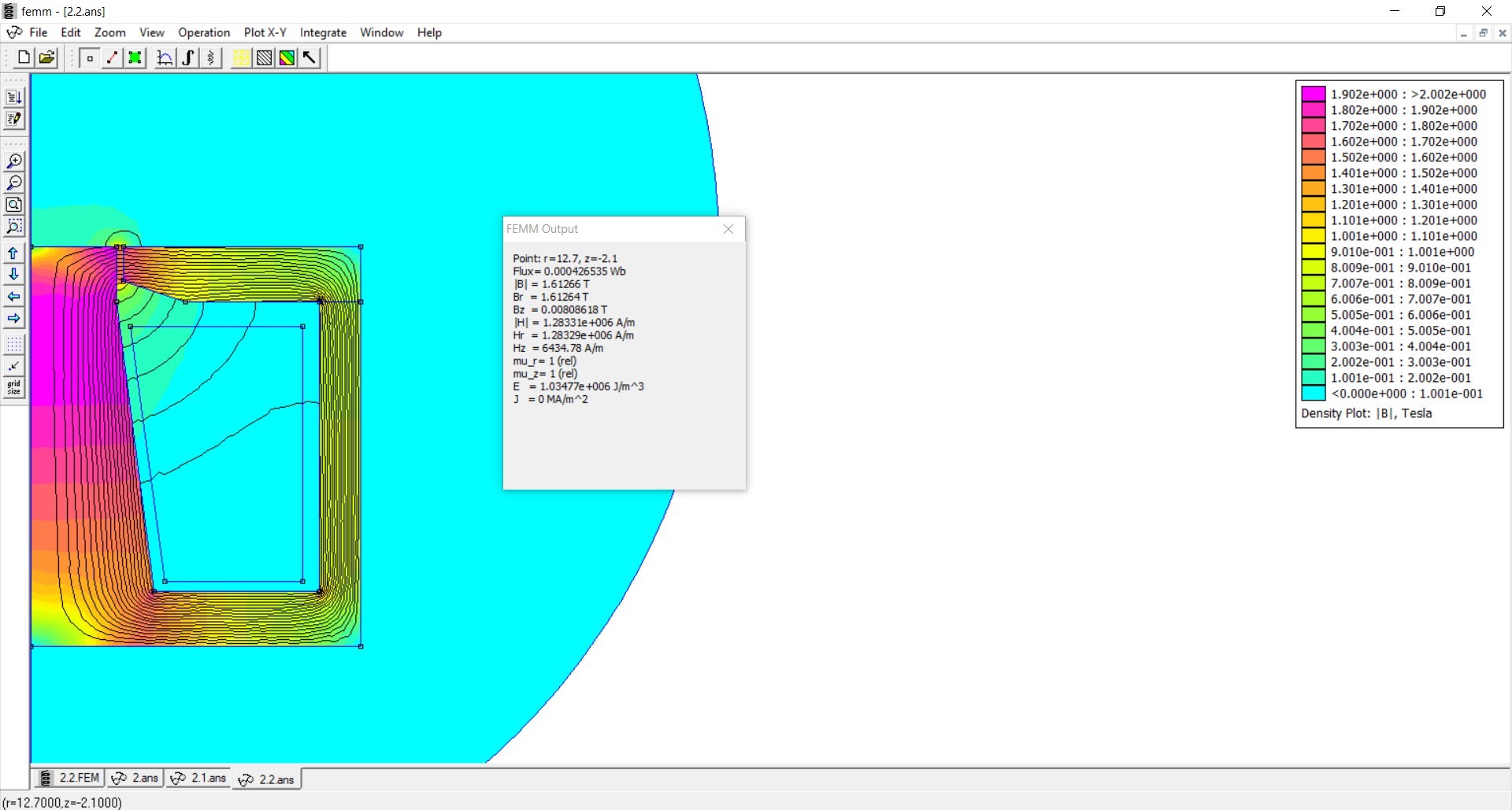Click legend range <0.000e+000 : 1.001e-001
Viewport: 1512px width, 810px height.
[x=1407, y=394]
